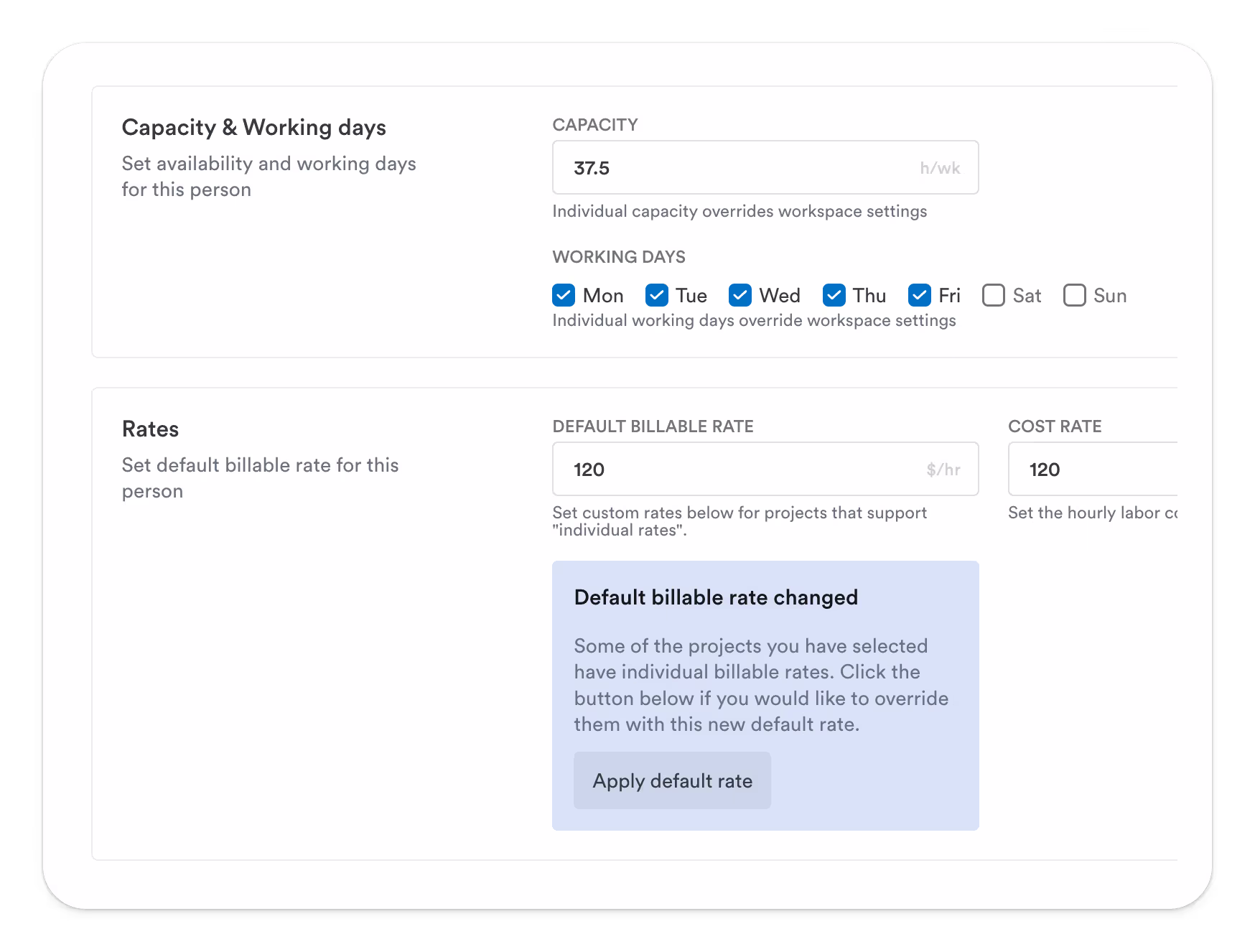This screenshot has height=952, width=1255.
Task: Click the Apply default rate button
Action: pyautogui.click(x=672, y=780)
